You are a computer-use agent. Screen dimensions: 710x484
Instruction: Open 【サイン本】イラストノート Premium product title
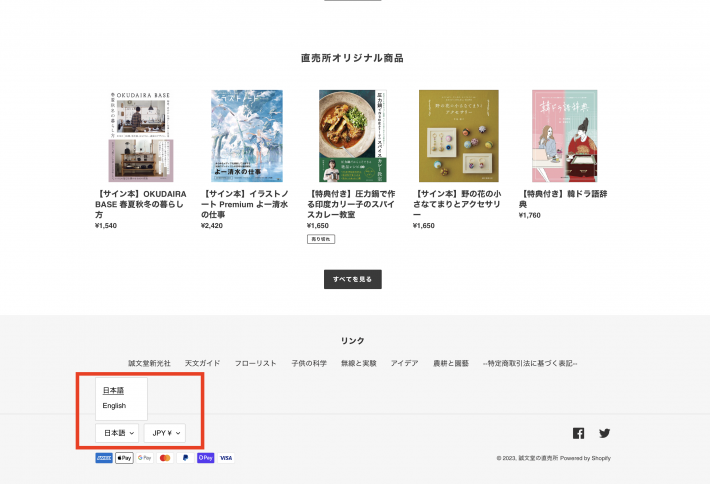[x=245, y=204]
